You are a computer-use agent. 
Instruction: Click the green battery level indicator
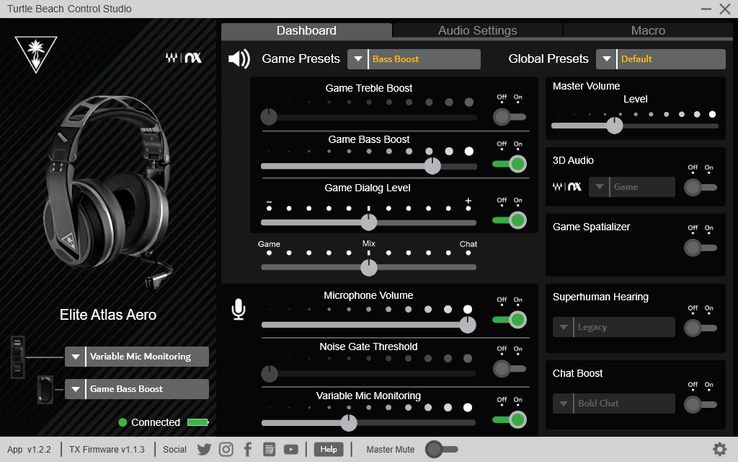198,422
